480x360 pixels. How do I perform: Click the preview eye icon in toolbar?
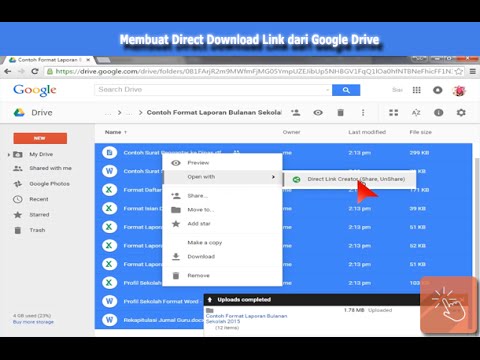point(318,113)
